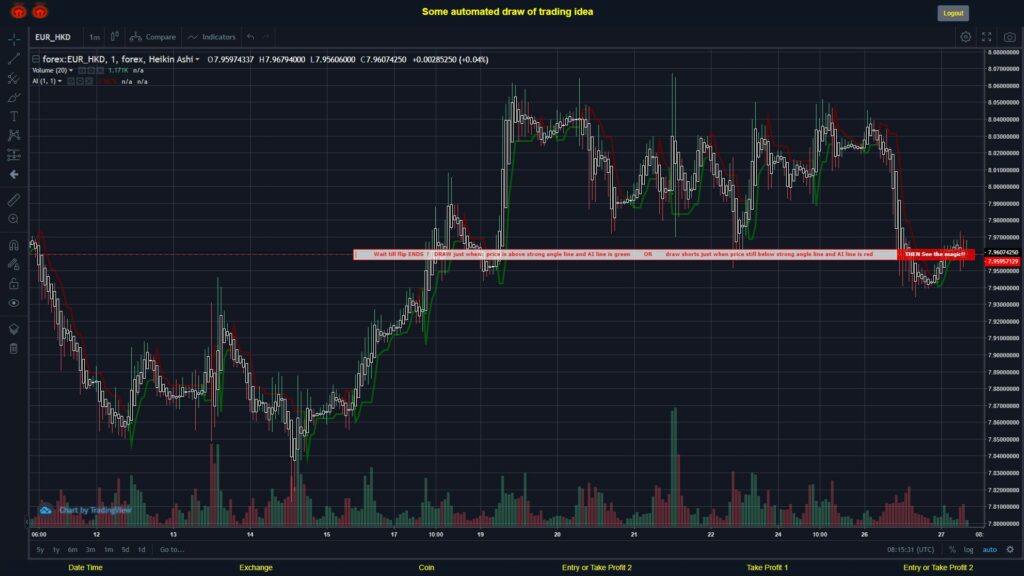Open the Volume (20) indicator dropdown

click(71, 71)
